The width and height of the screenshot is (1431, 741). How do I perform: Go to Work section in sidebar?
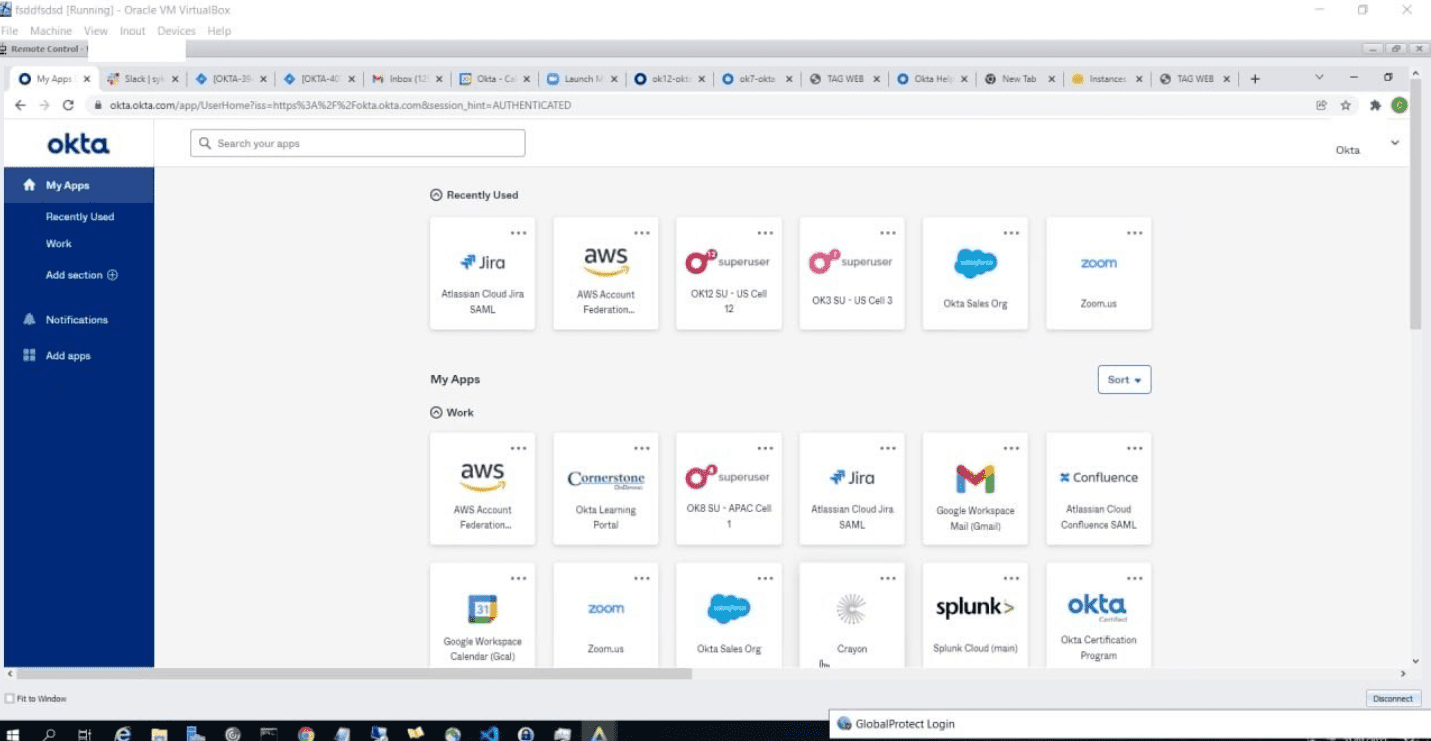click(x=59, y=244)
